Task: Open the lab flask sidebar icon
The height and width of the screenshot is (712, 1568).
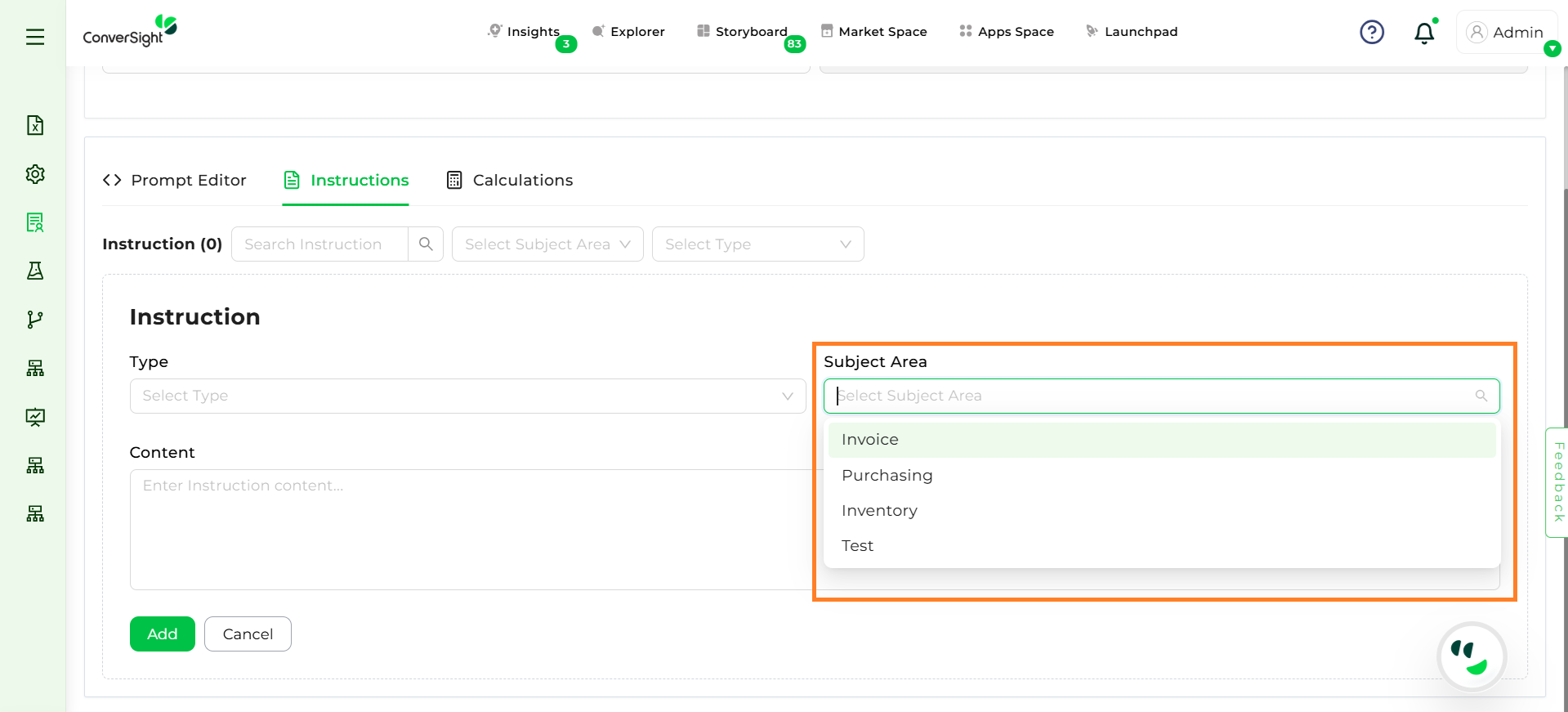Action: pos(35,271)
